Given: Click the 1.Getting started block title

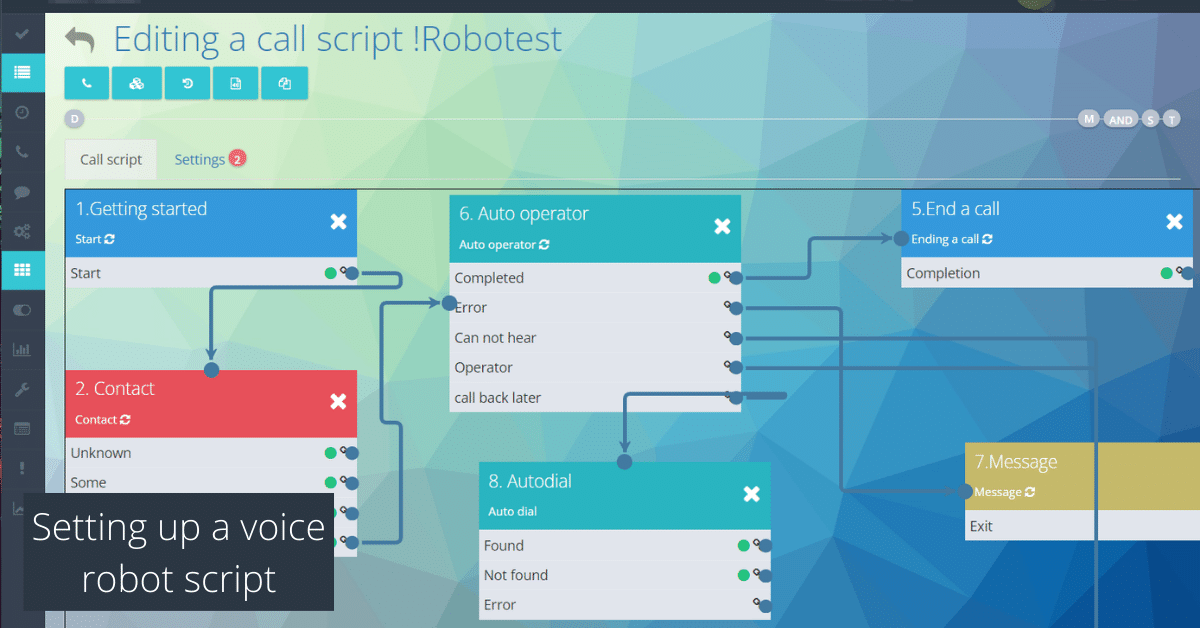Looking at the screenshot, I should click(141, 209).
